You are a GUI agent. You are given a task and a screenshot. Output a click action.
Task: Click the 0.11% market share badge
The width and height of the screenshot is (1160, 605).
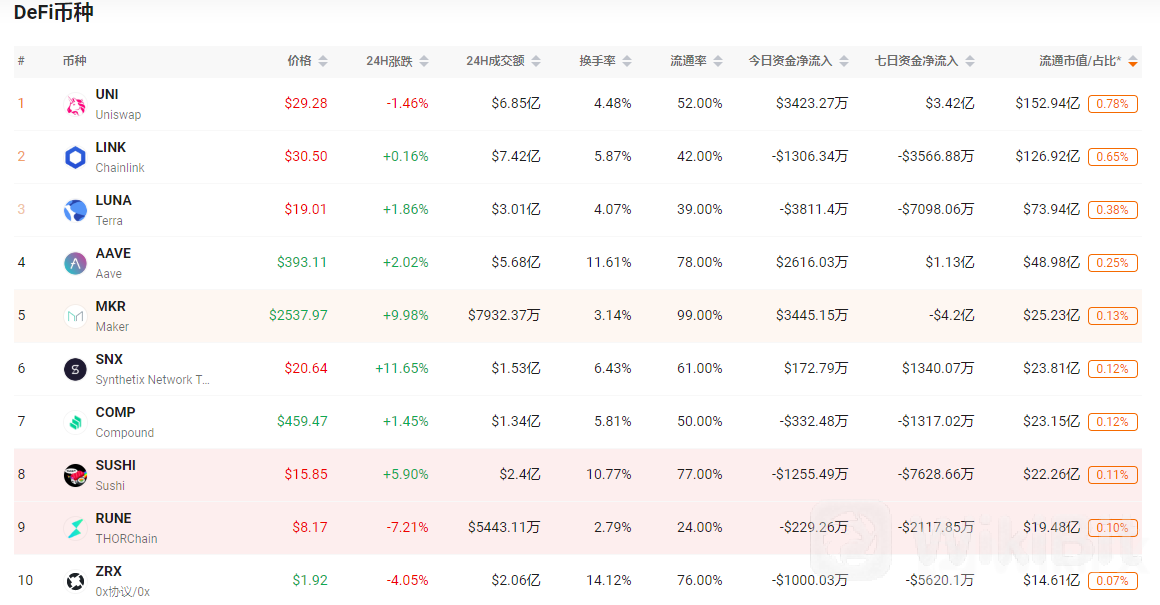pos(1113,475)
